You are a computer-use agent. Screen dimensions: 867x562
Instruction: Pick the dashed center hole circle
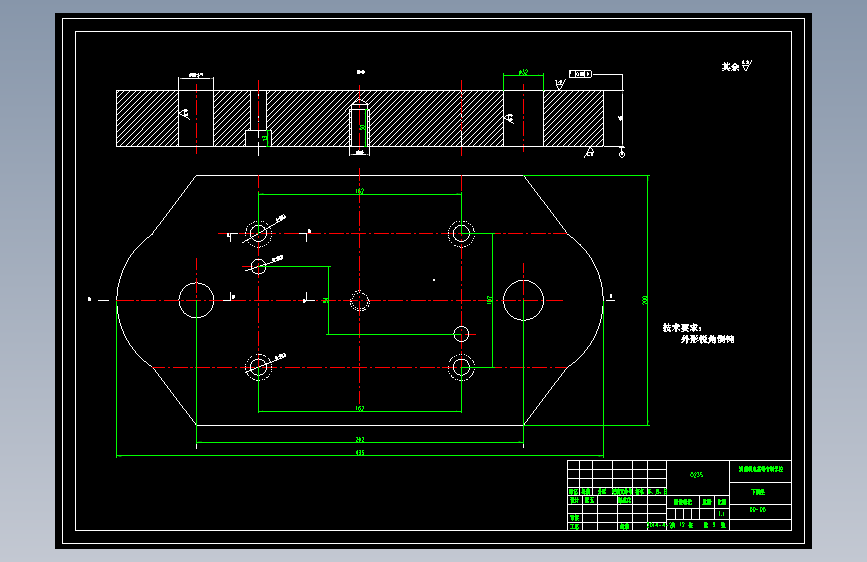pyautogui.click(x=360, y=301)
